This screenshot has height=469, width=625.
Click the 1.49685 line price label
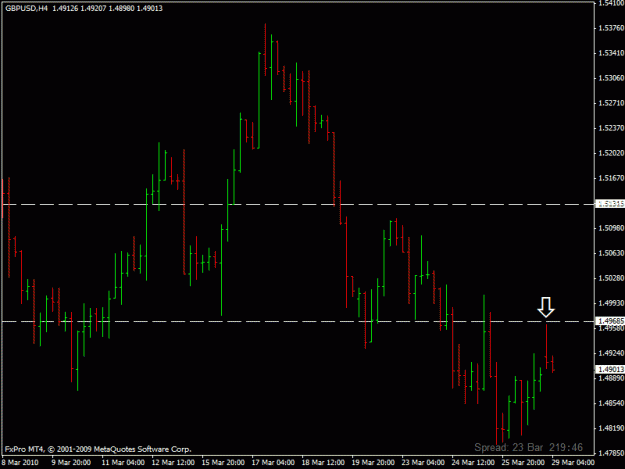610,321
